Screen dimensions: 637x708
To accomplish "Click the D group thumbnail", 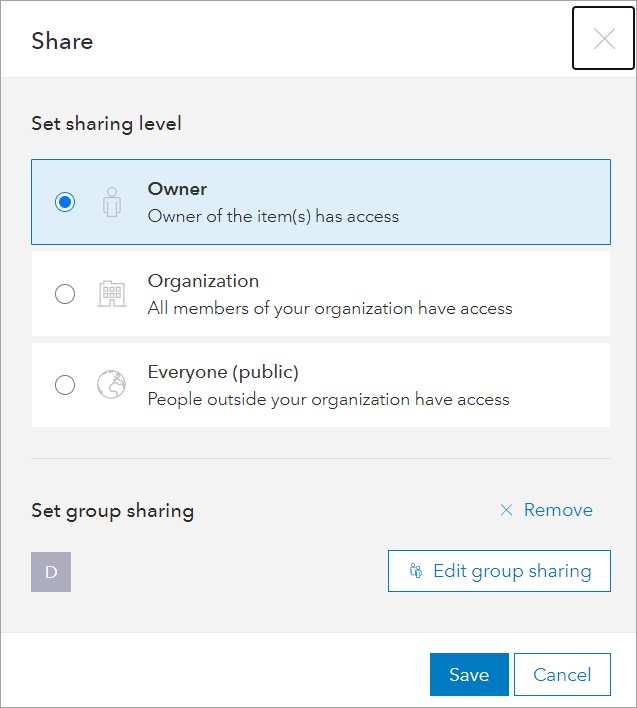I will point(51,572).
